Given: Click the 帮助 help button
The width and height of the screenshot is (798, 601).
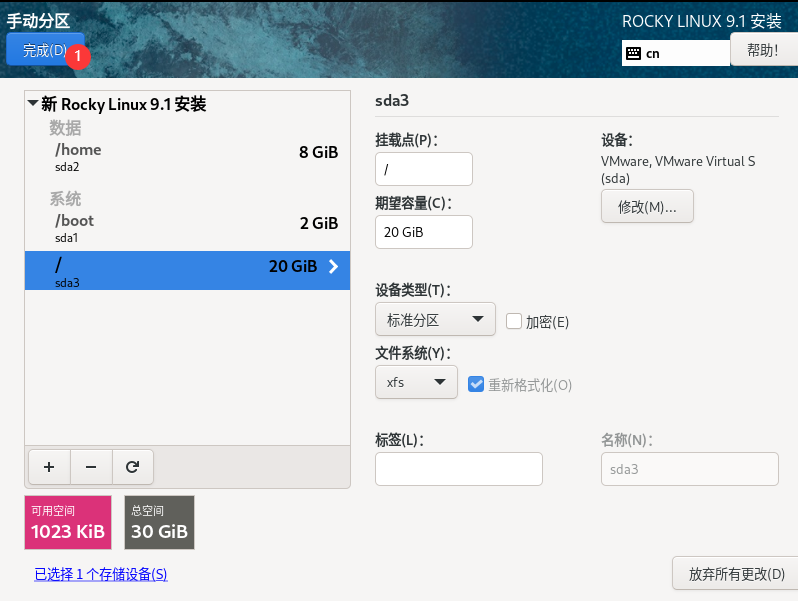Looking at the screenshot, I should (763, 49).
